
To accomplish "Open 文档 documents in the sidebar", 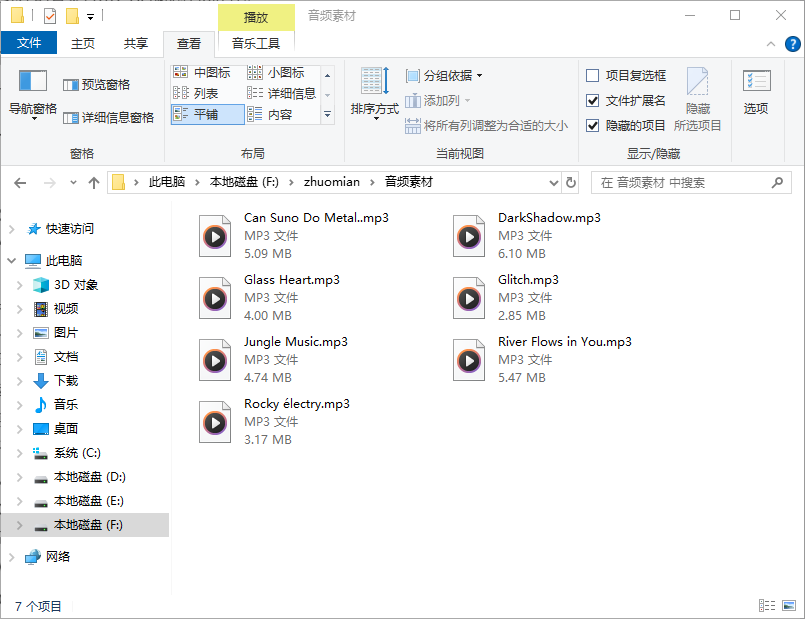I will point(66,357).
